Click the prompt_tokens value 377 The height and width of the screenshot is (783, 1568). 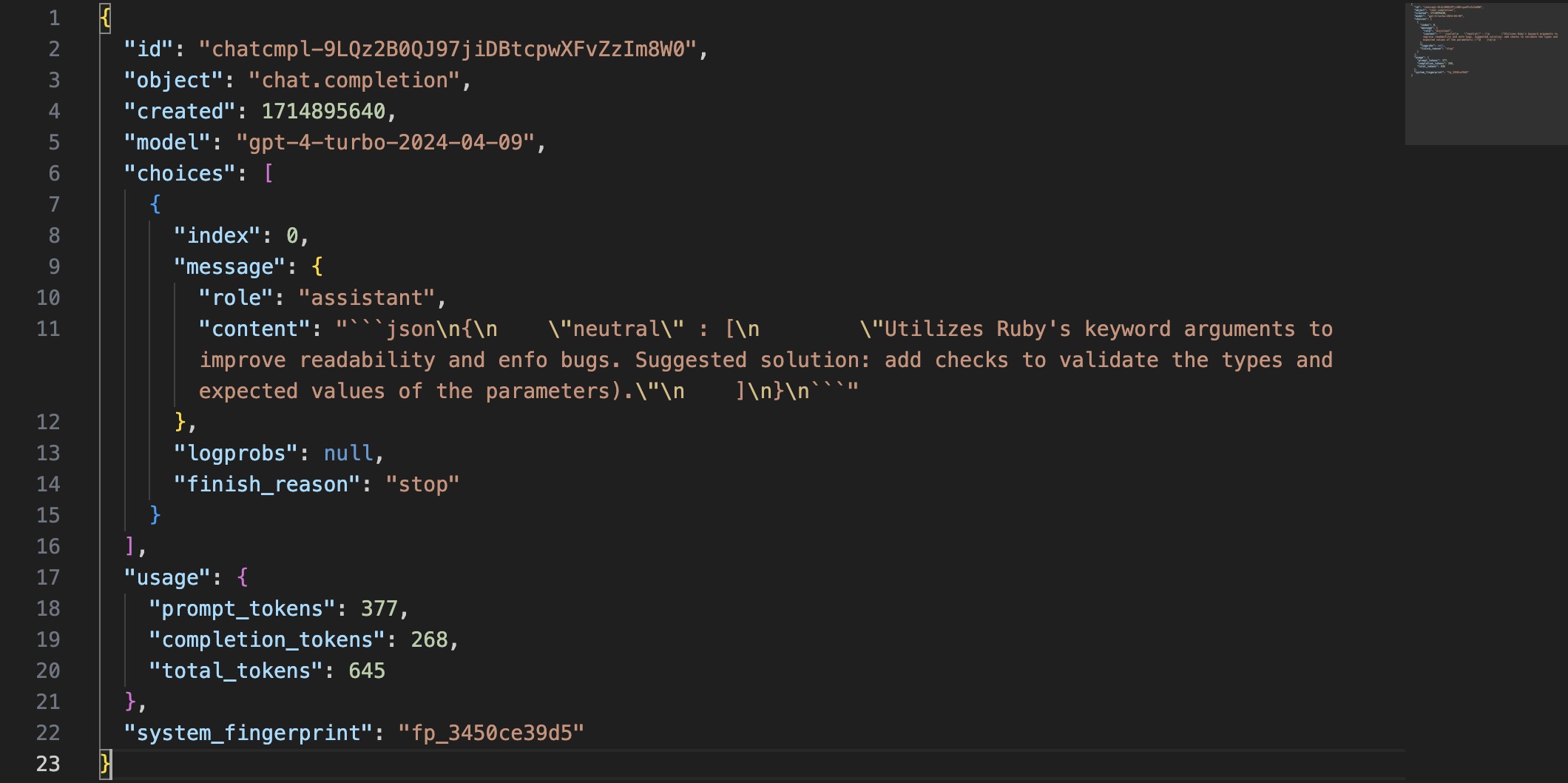379,608
